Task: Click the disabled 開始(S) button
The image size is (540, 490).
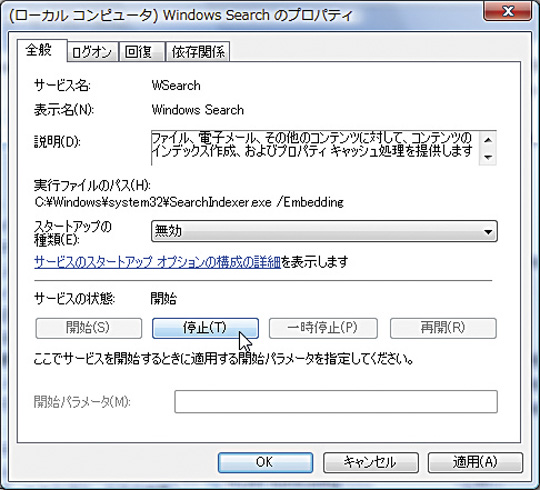Action: (89, 328)
